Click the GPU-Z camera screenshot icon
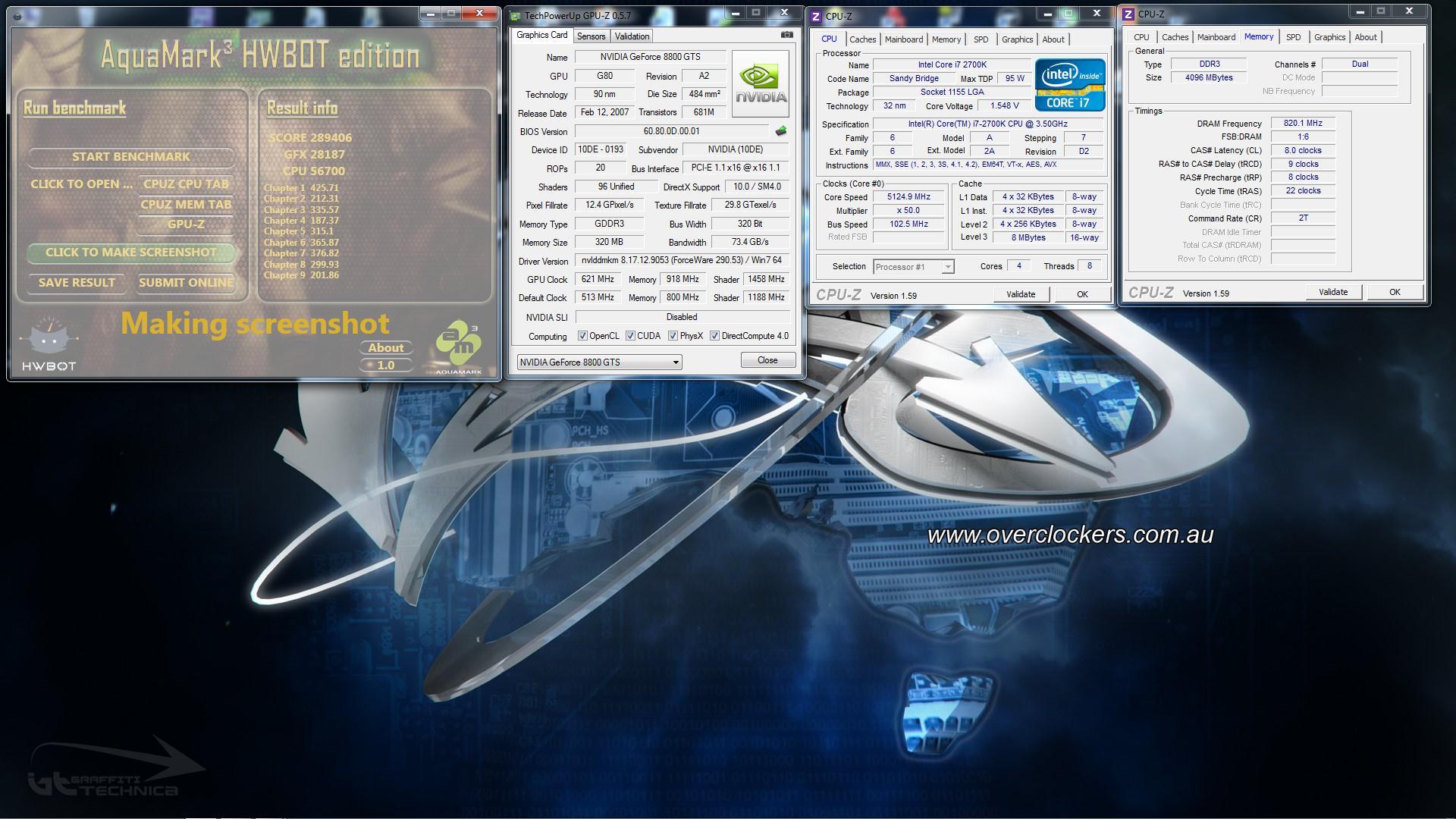Image resolution: width=1456 pixels, height=819 pixels. pos(787,35)
